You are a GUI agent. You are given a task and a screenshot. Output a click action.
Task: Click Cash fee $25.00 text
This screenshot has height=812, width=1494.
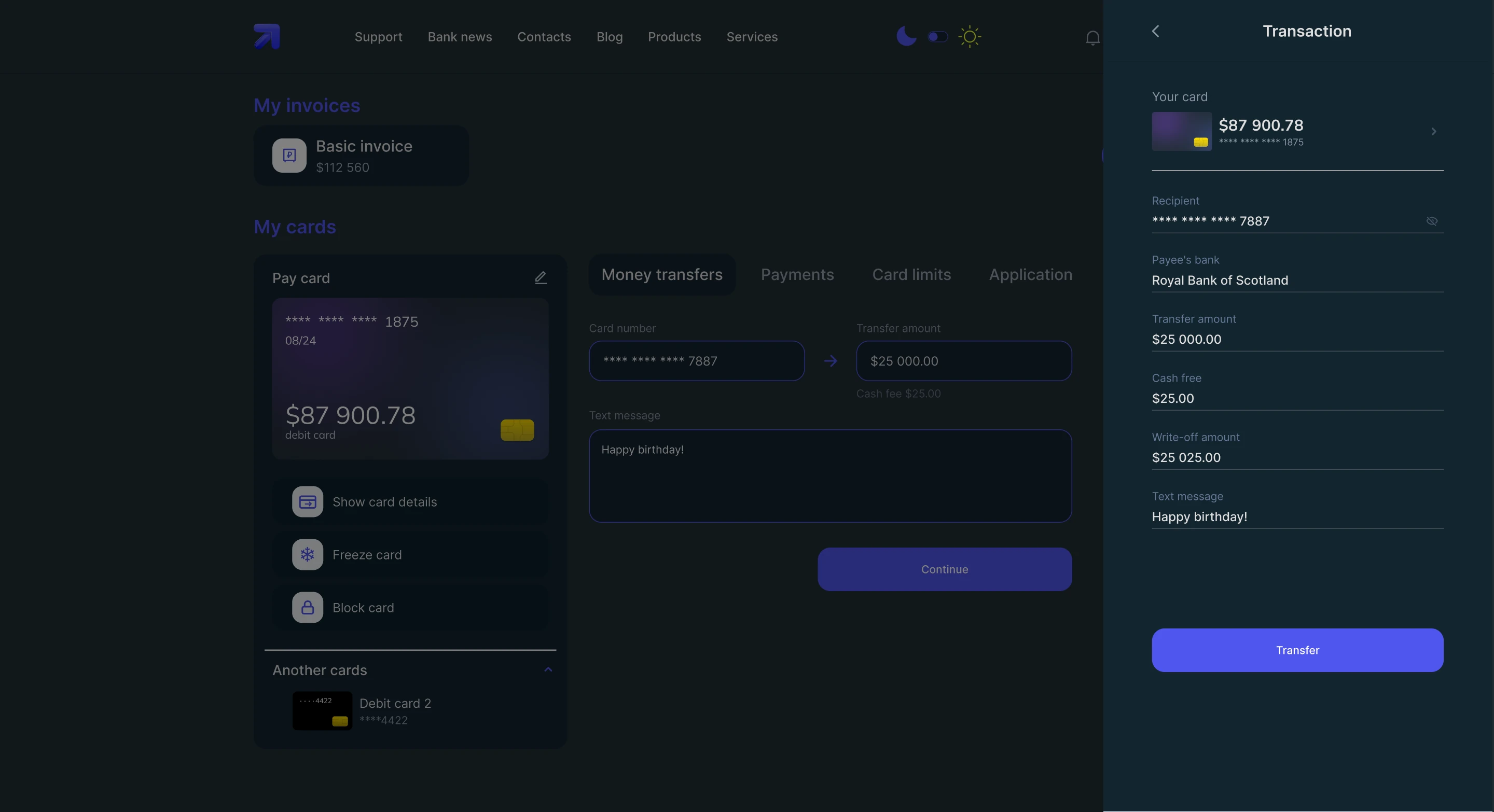[x=898, y=394]
